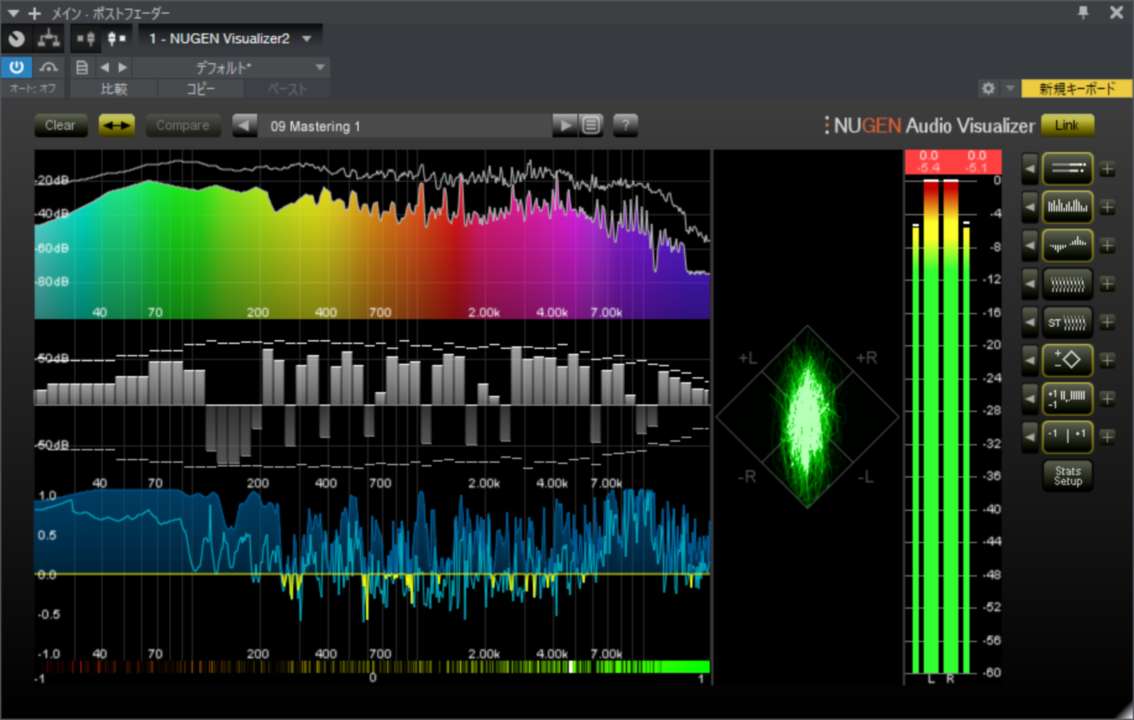Image resolution: width=1134 pixels, height=720 pixels.
Task: Click the Clear button
Action: click(x=60, y=125)
